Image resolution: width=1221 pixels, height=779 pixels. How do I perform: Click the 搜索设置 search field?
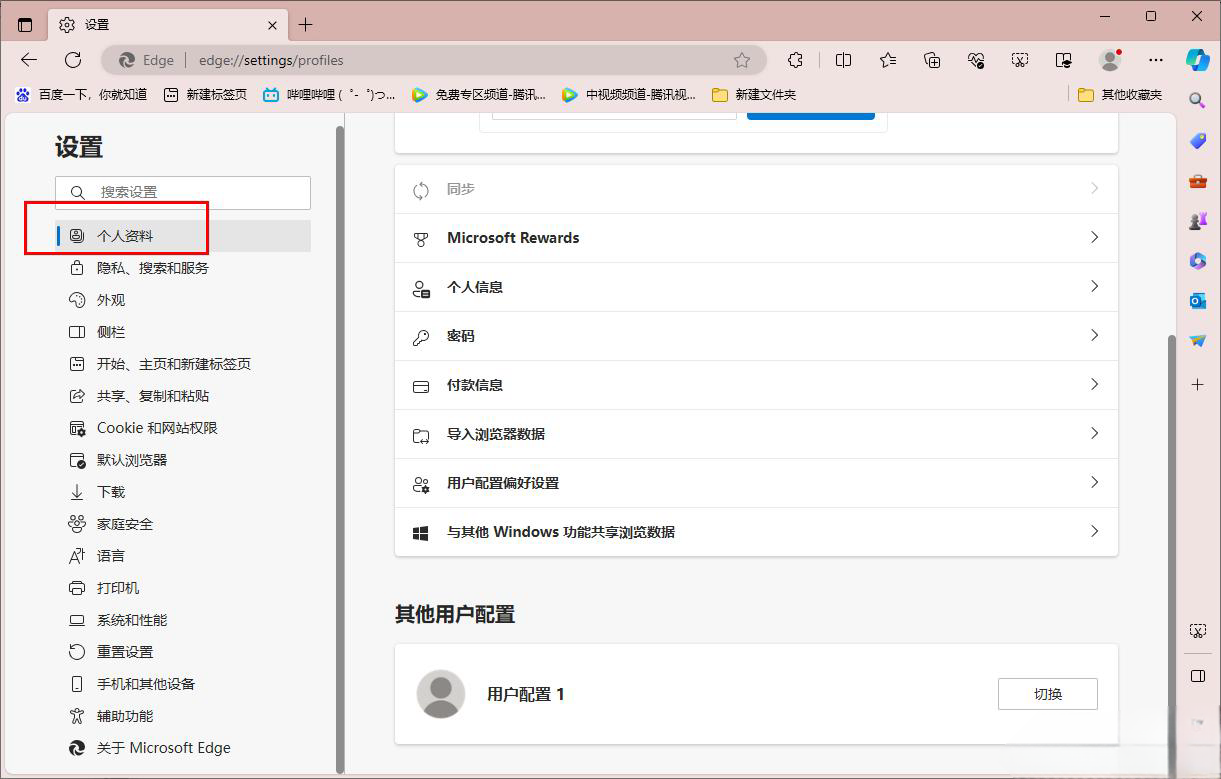183,192
